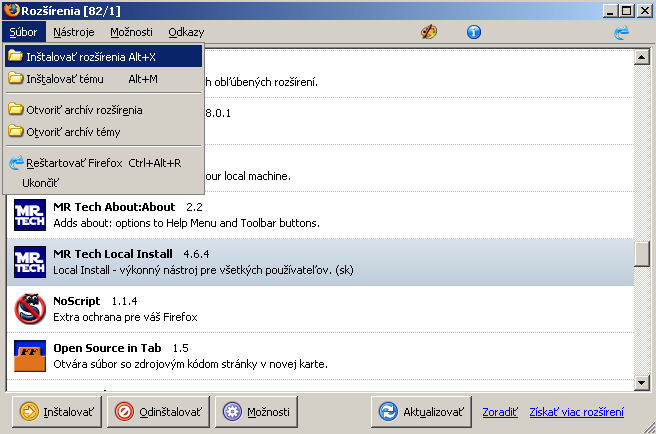Click description Adds about: options to Help Menu
Screen dimensions: 656x434
point(186,223)
